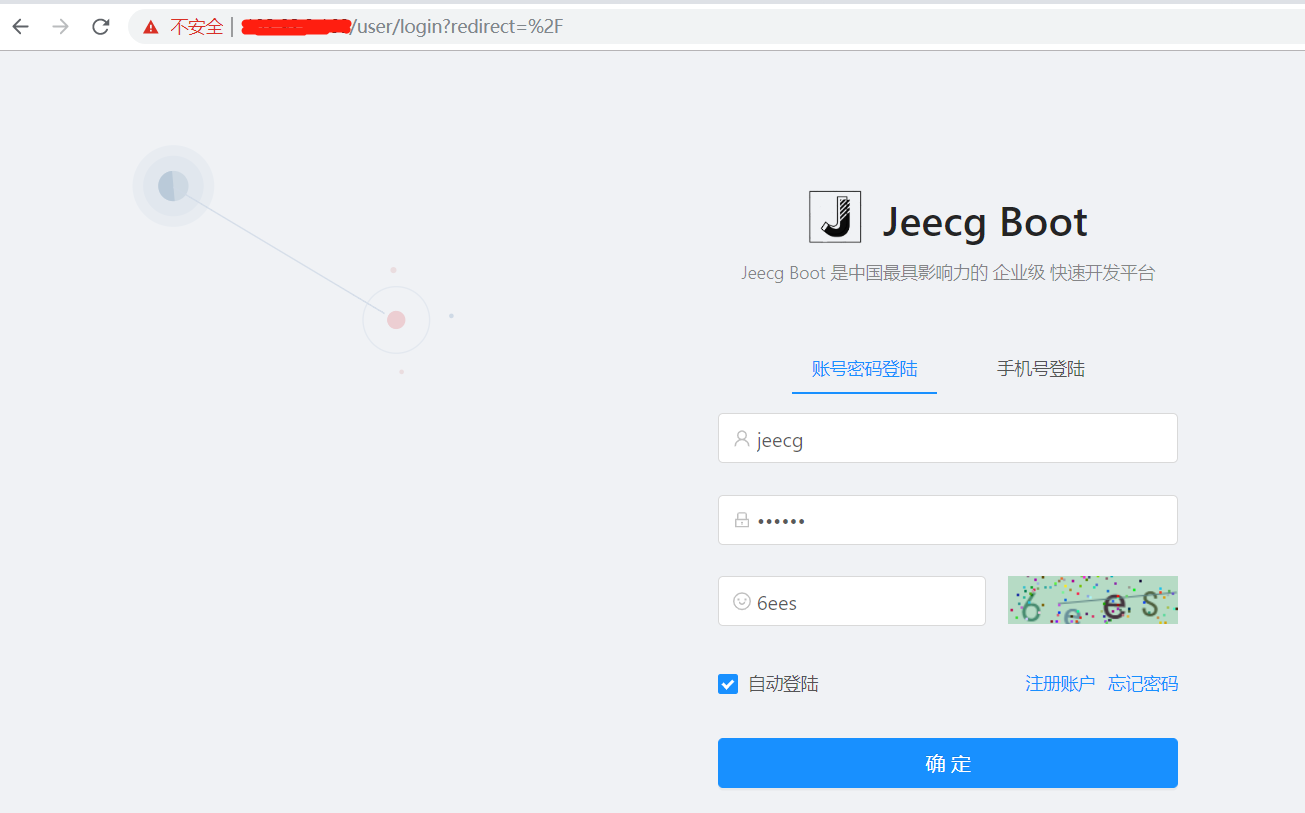
Task: Click the browser forward arrow
Action: [x=60, y=26]
